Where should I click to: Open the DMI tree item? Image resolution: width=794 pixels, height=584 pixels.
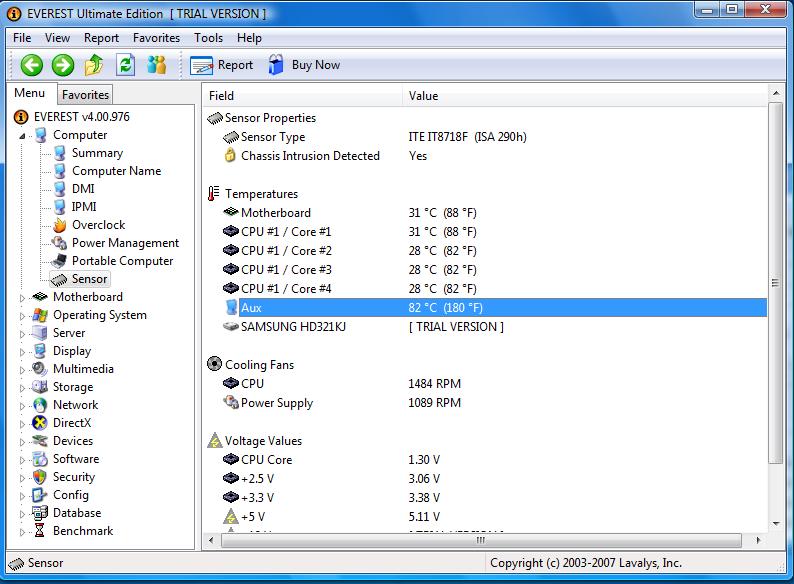[x=83, y=189]
